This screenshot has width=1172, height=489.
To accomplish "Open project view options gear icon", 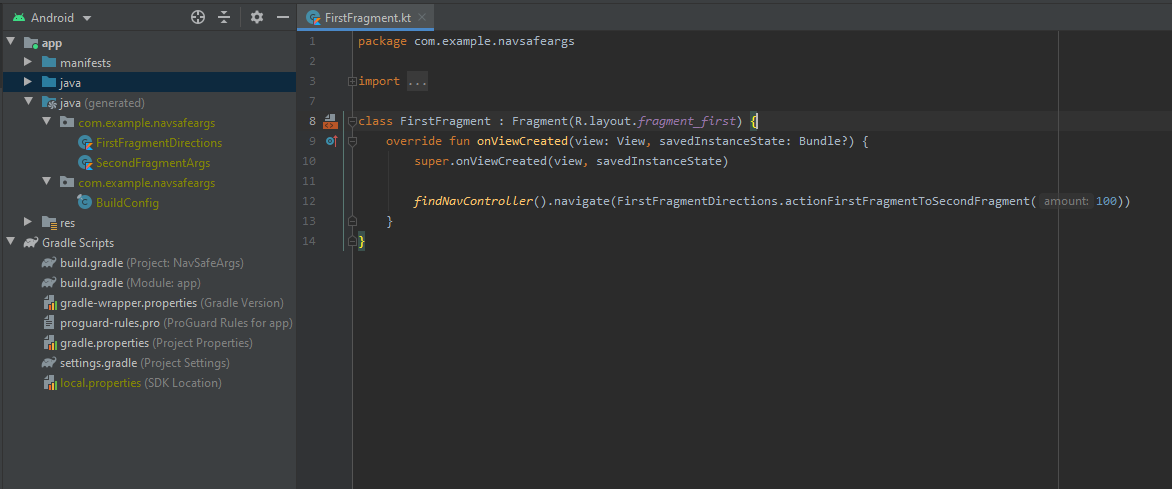I will tap(257, 17).
